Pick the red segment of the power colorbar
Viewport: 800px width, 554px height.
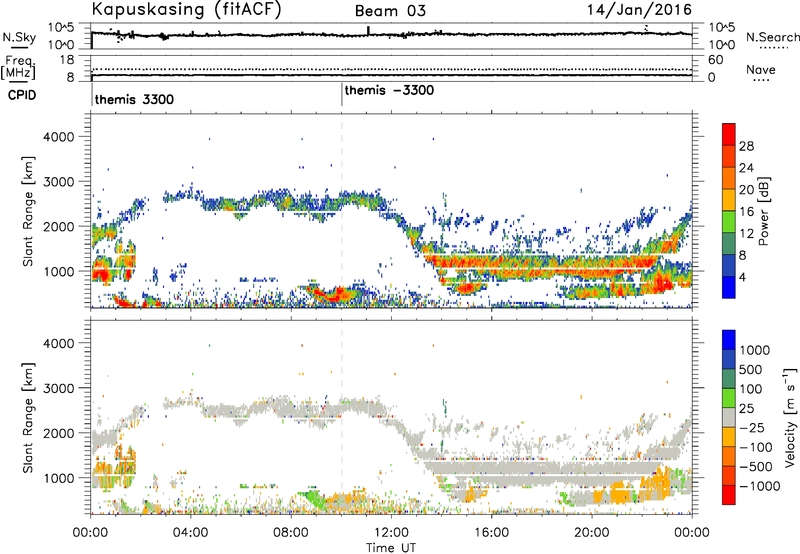coord(729,134)
